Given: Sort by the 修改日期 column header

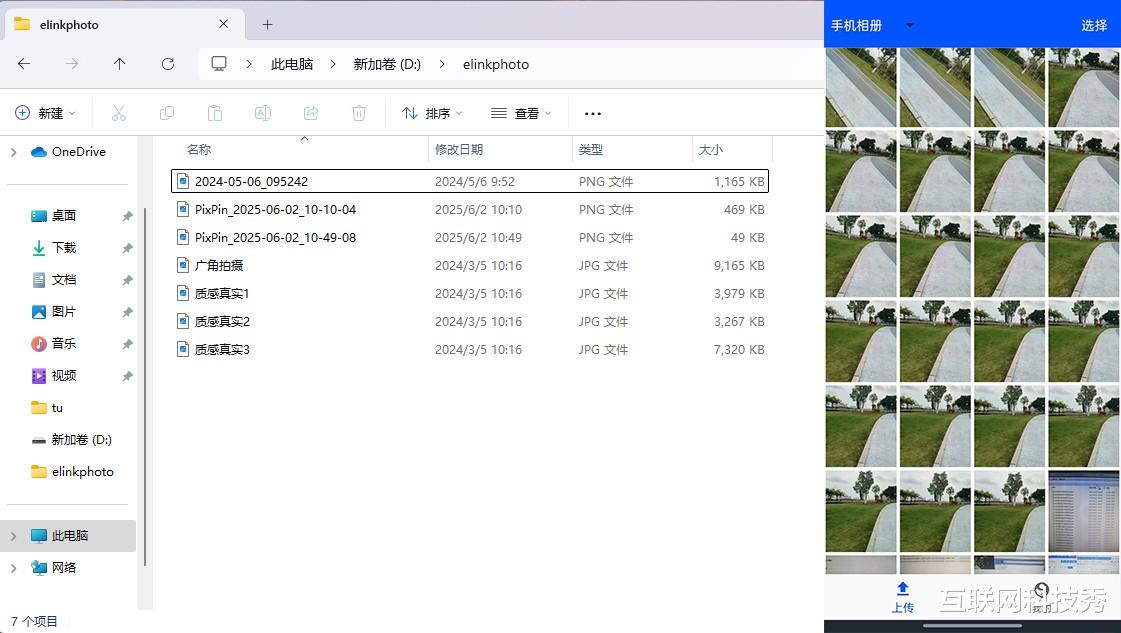Looking at the screenshot, I should pos(459,149).
